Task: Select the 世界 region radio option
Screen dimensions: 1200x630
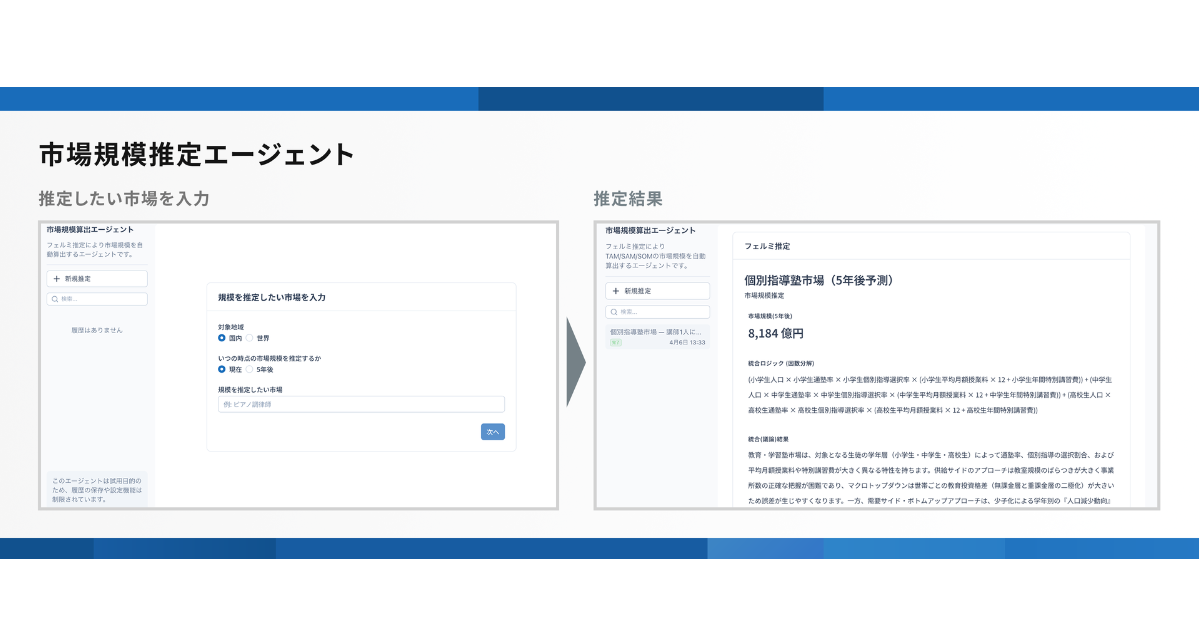Action: (250, 338)
